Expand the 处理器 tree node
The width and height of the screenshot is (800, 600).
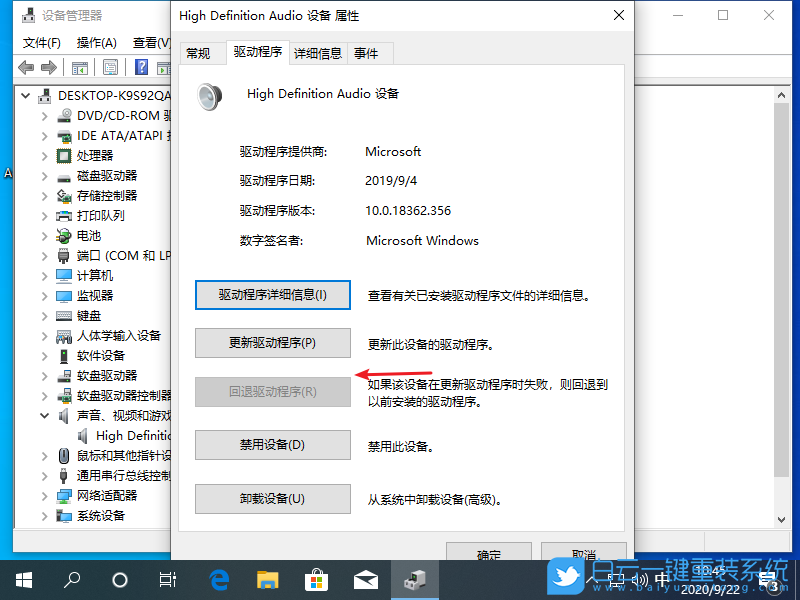(x=43, y=155)
